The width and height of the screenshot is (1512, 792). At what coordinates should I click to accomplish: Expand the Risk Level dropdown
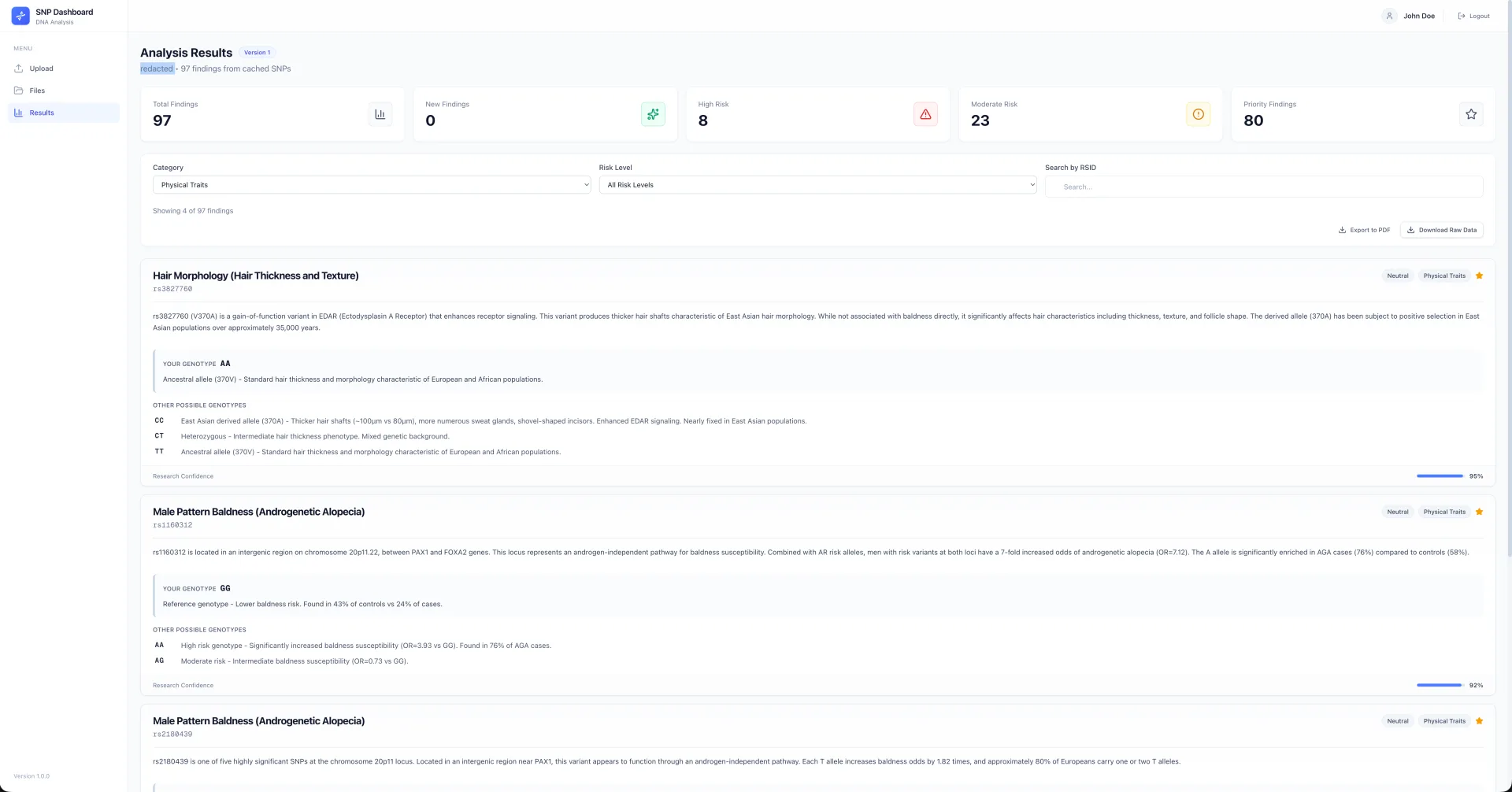[x=817, y=185]
